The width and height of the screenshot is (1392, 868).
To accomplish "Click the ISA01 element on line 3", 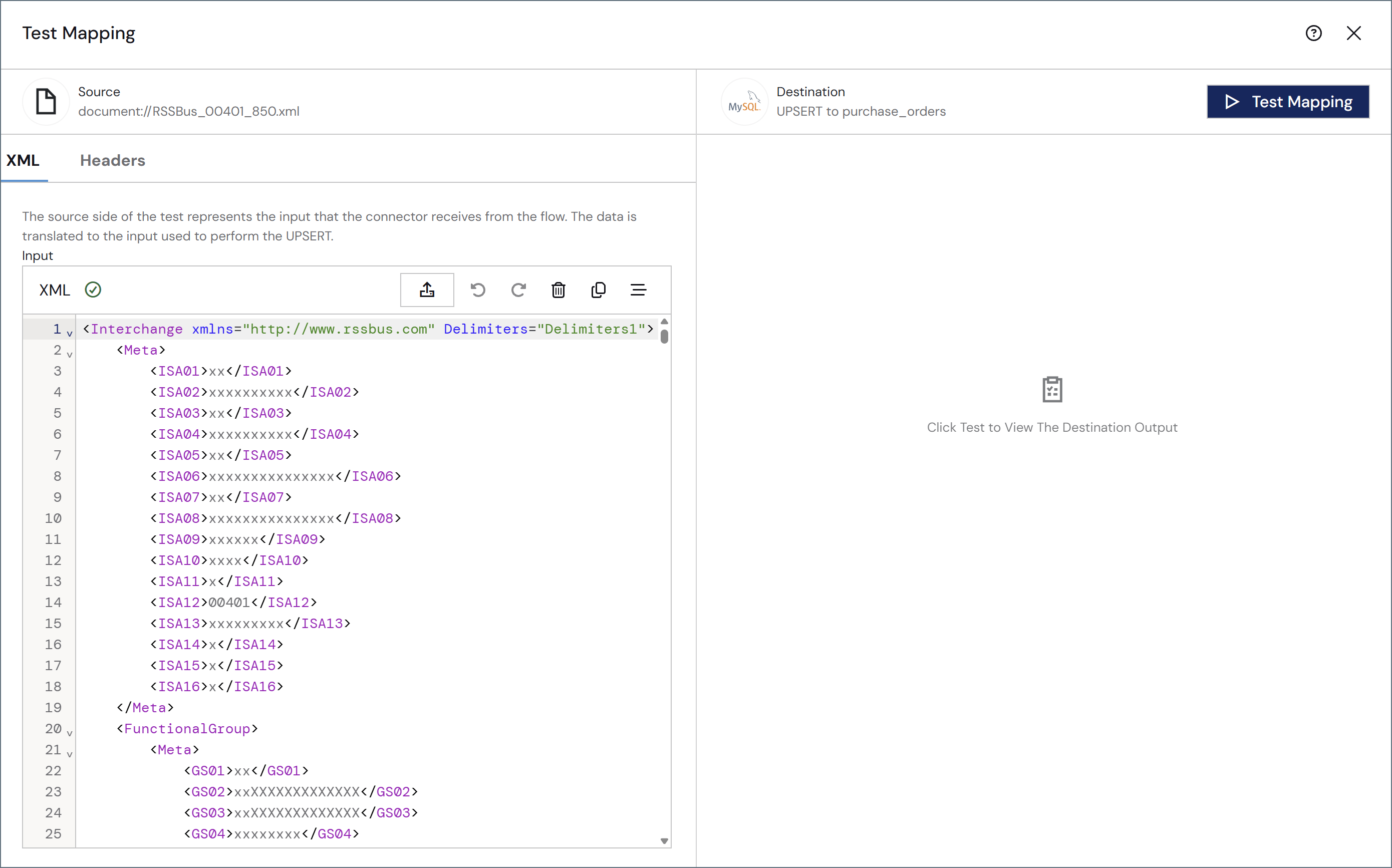I will (221, 371).
